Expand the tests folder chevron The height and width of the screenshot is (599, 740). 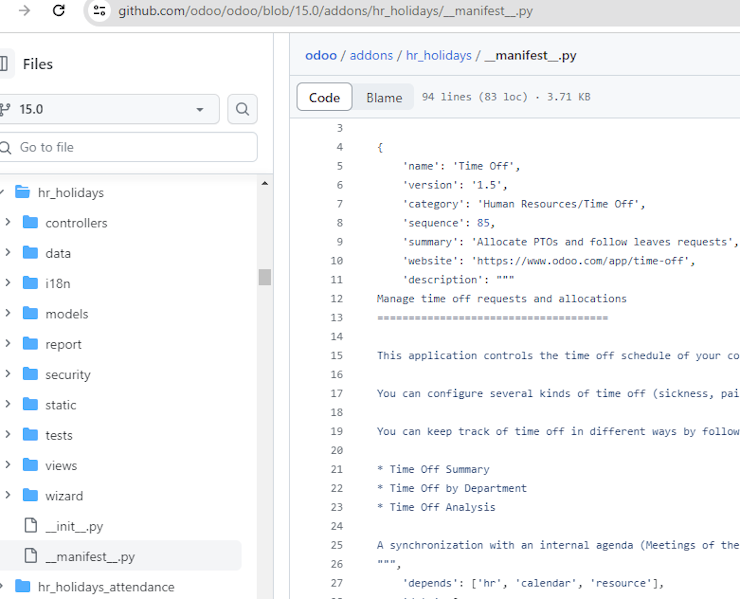pyautogui.click(x=8, y=434)
